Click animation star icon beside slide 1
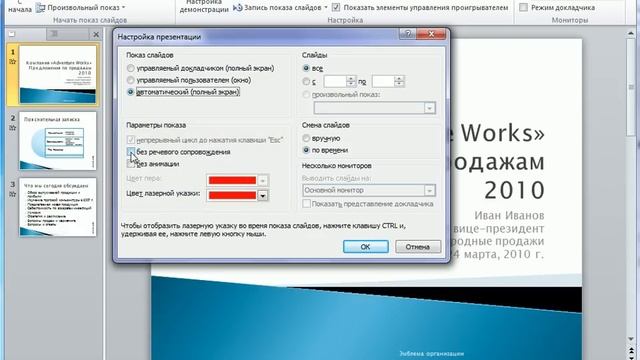Screen dimensions: 640x360 click(13, 62)
